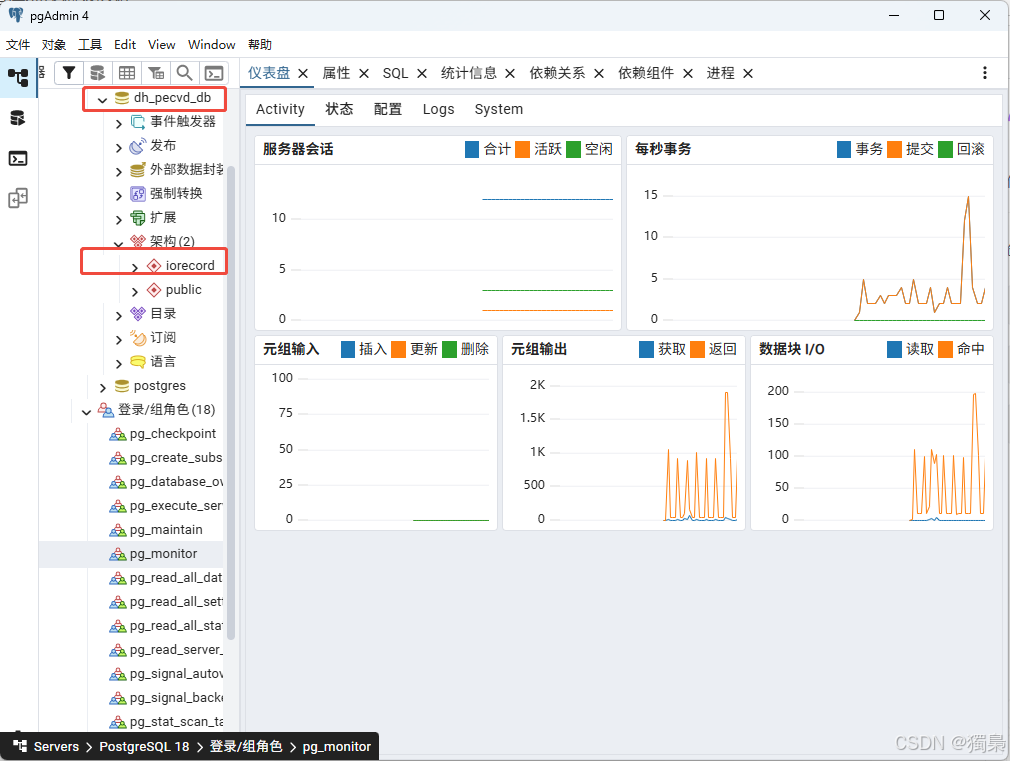Close the 依赖关系 tab
1010x761 pixels.
pyautogui.click(x=598, y=73)
